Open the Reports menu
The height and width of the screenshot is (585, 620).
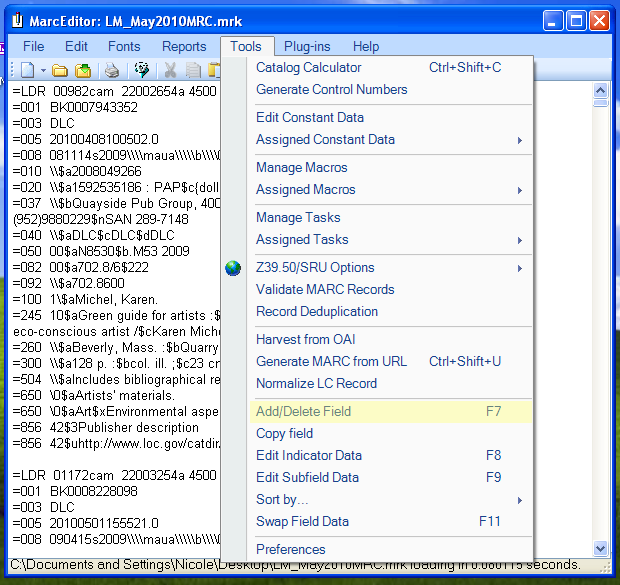click(x=184, y=46)
